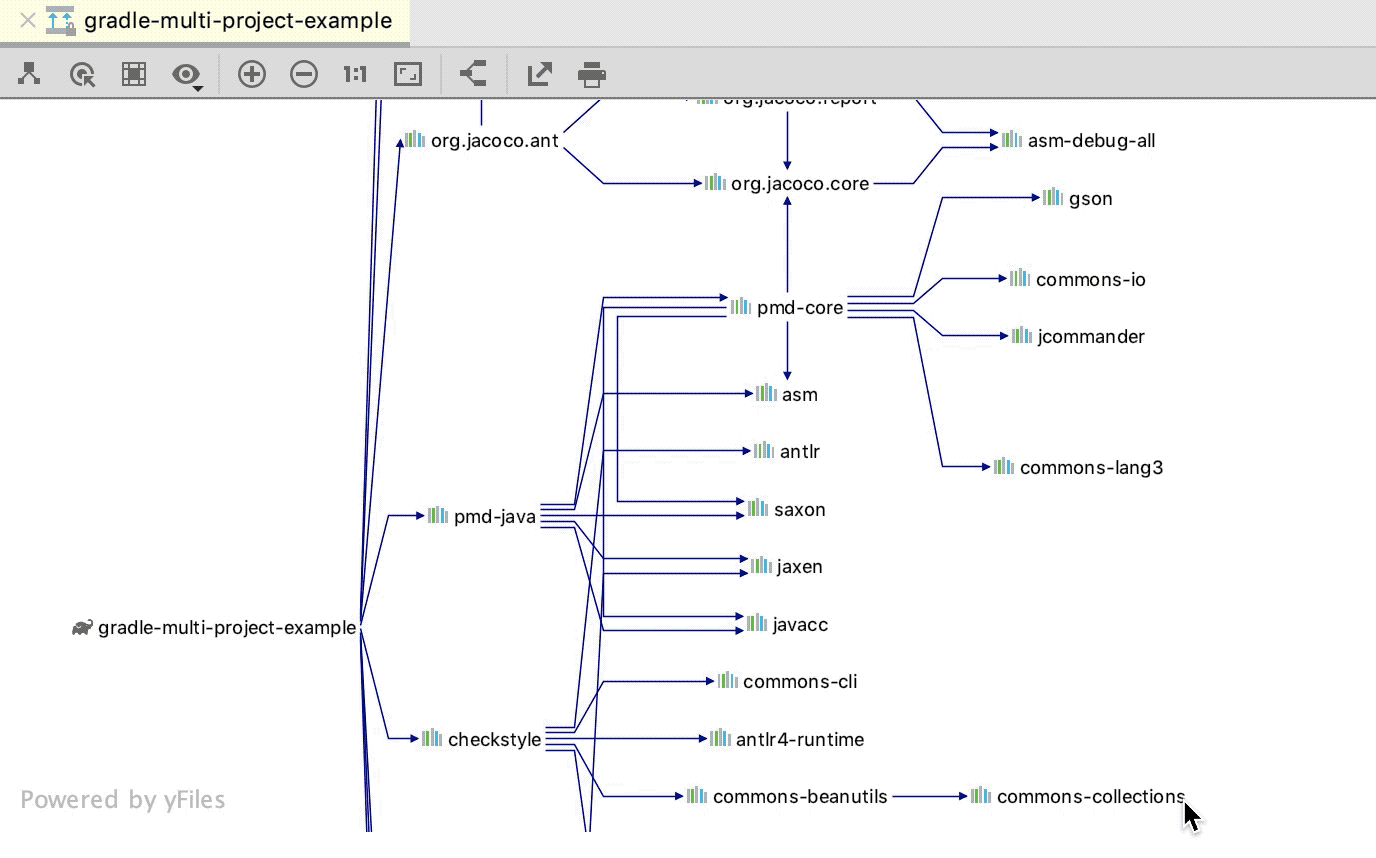Screen dimensions: 1376x858
Task: Toggle the grid view icon
Action: pyautogui.click(x=133, y=73)
